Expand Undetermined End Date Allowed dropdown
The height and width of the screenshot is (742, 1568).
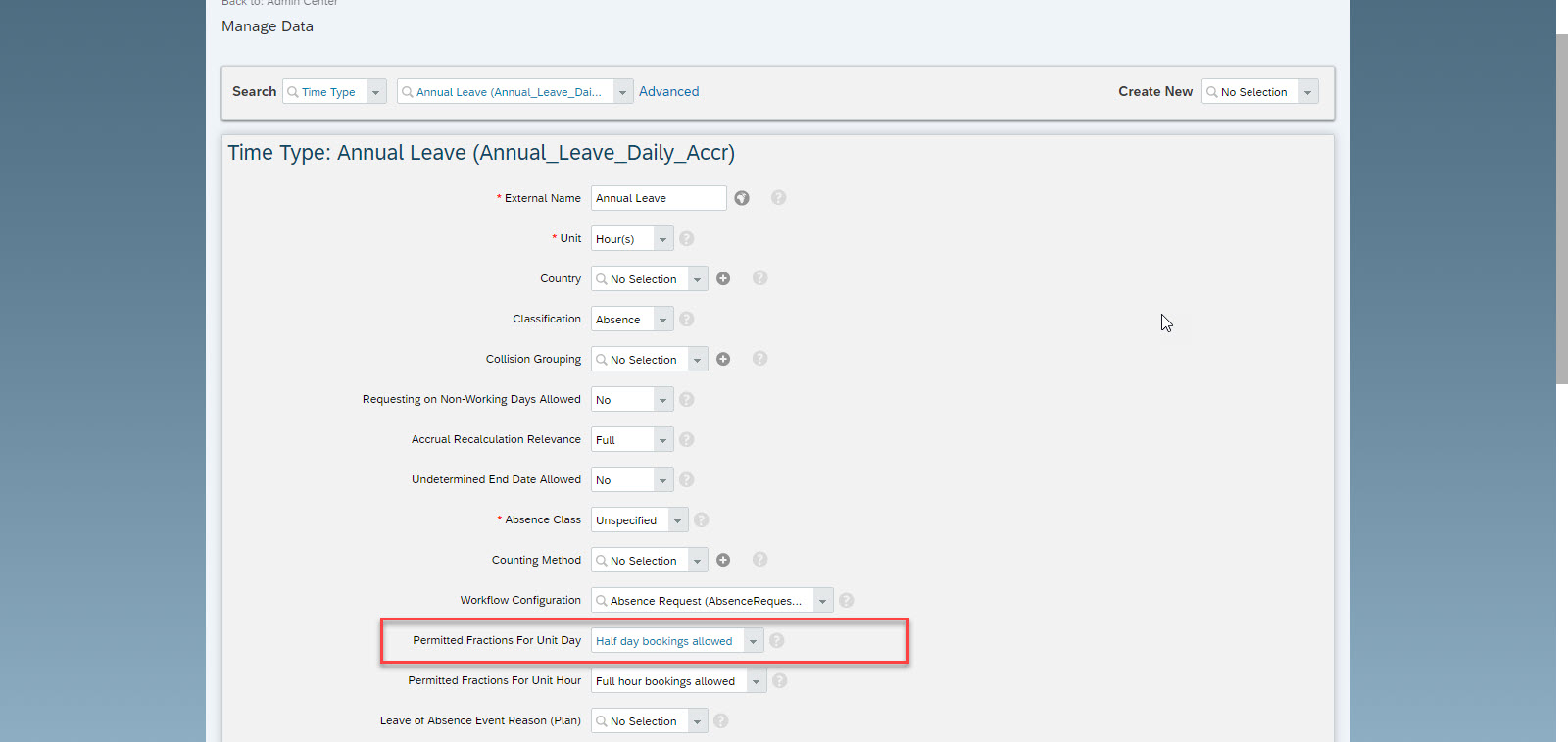663,480
